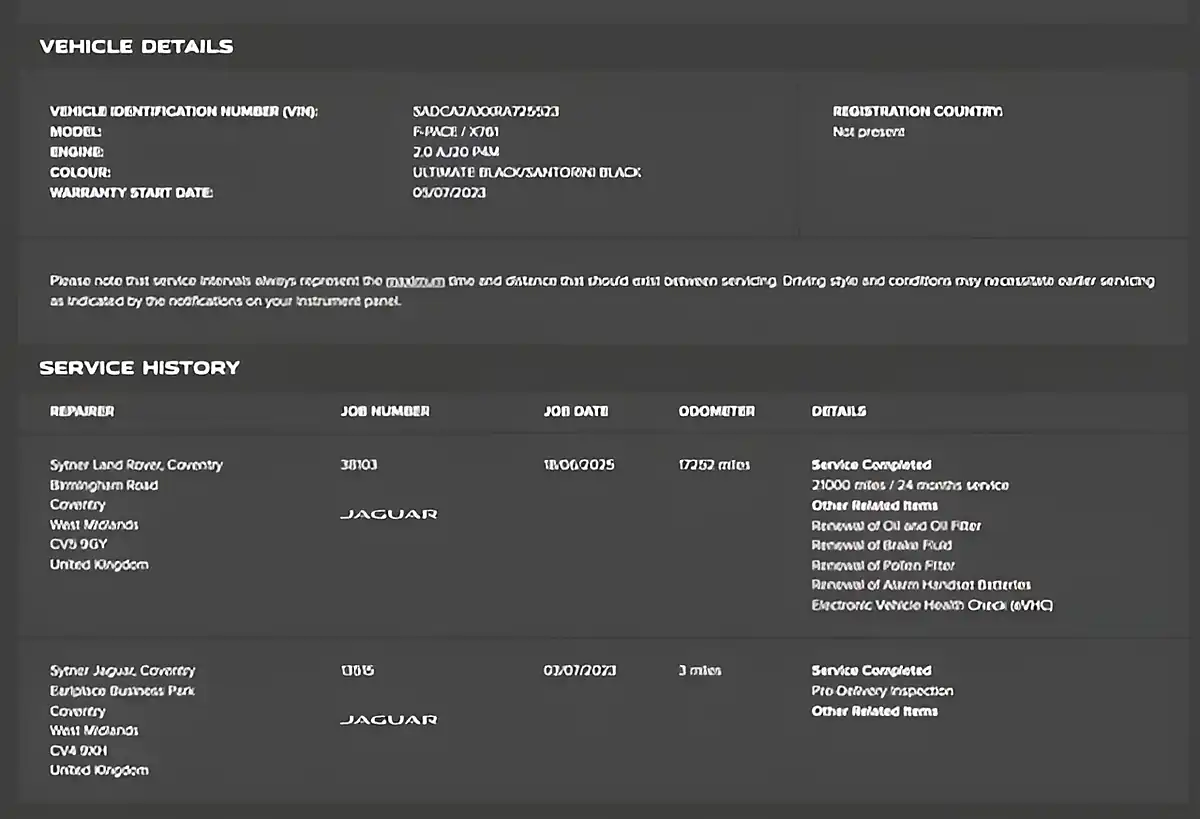Click 'Other Related Items' under Pre Delivery Inspection
Image resolution: width=1200 pixels, height=819 pixels.
875,711
